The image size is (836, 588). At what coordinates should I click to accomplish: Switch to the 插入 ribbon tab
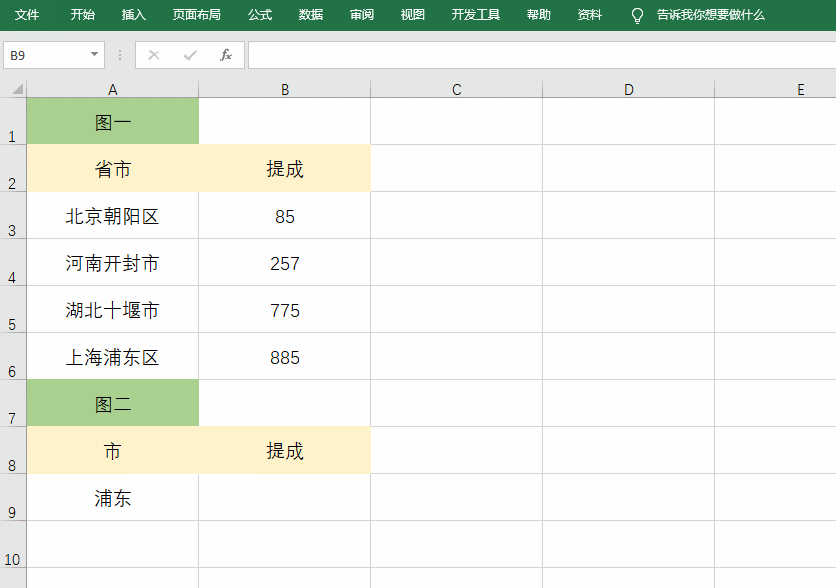[x=133, y=15]
